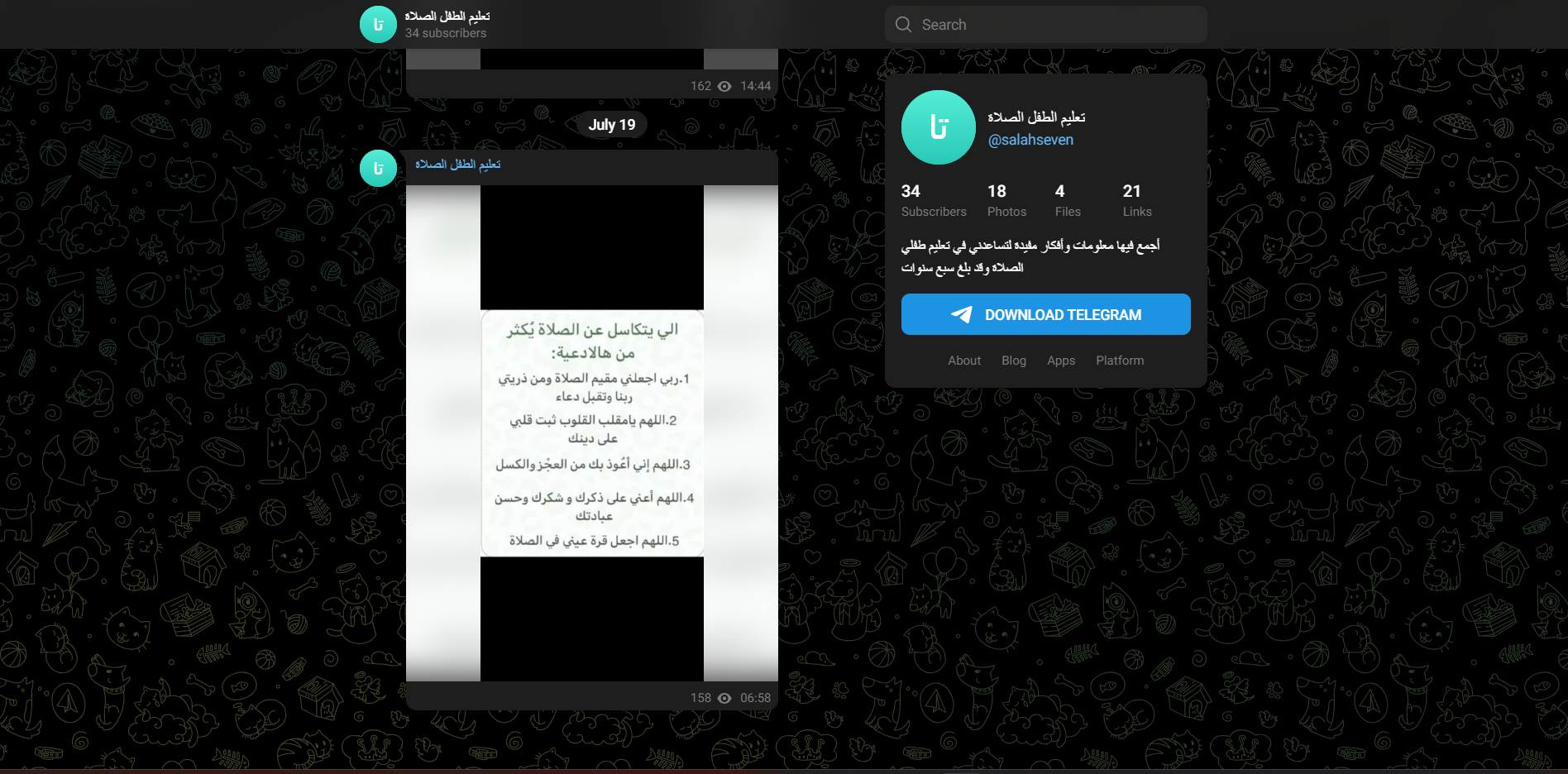1568x774 pixels.
Task: Open the Arabic prayer image post
Action: point(592,433)
